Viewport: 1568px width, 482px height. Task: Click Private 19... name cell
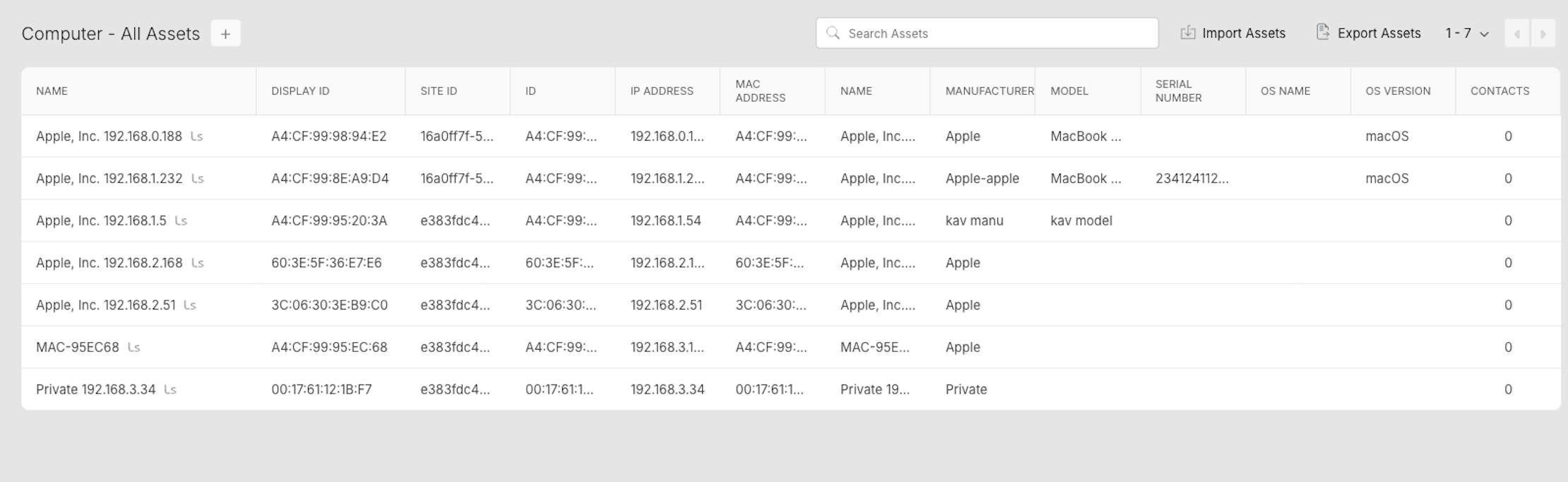pos(875,389)
